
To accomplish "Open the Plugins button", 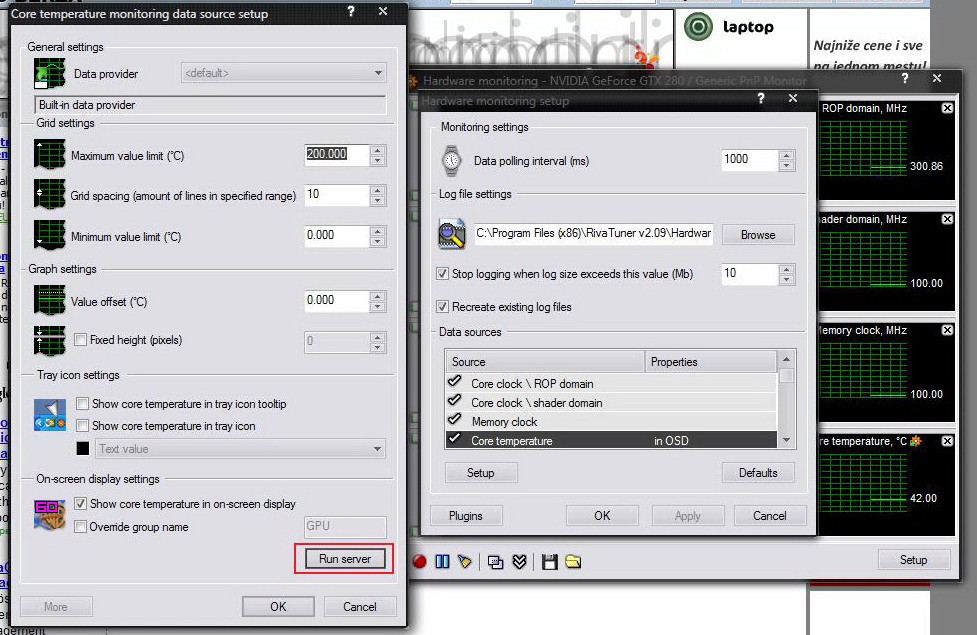I will coord(465,515).
